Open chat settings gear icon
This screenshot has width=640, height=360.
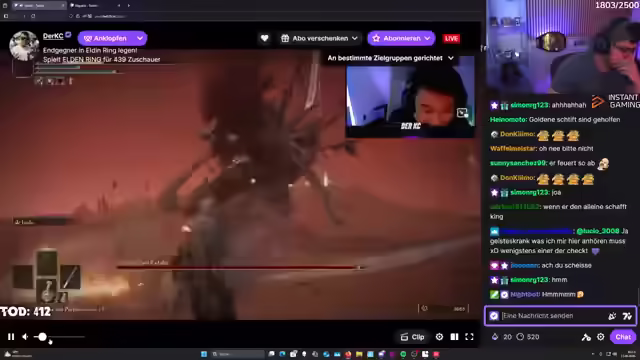pos(601,337)
